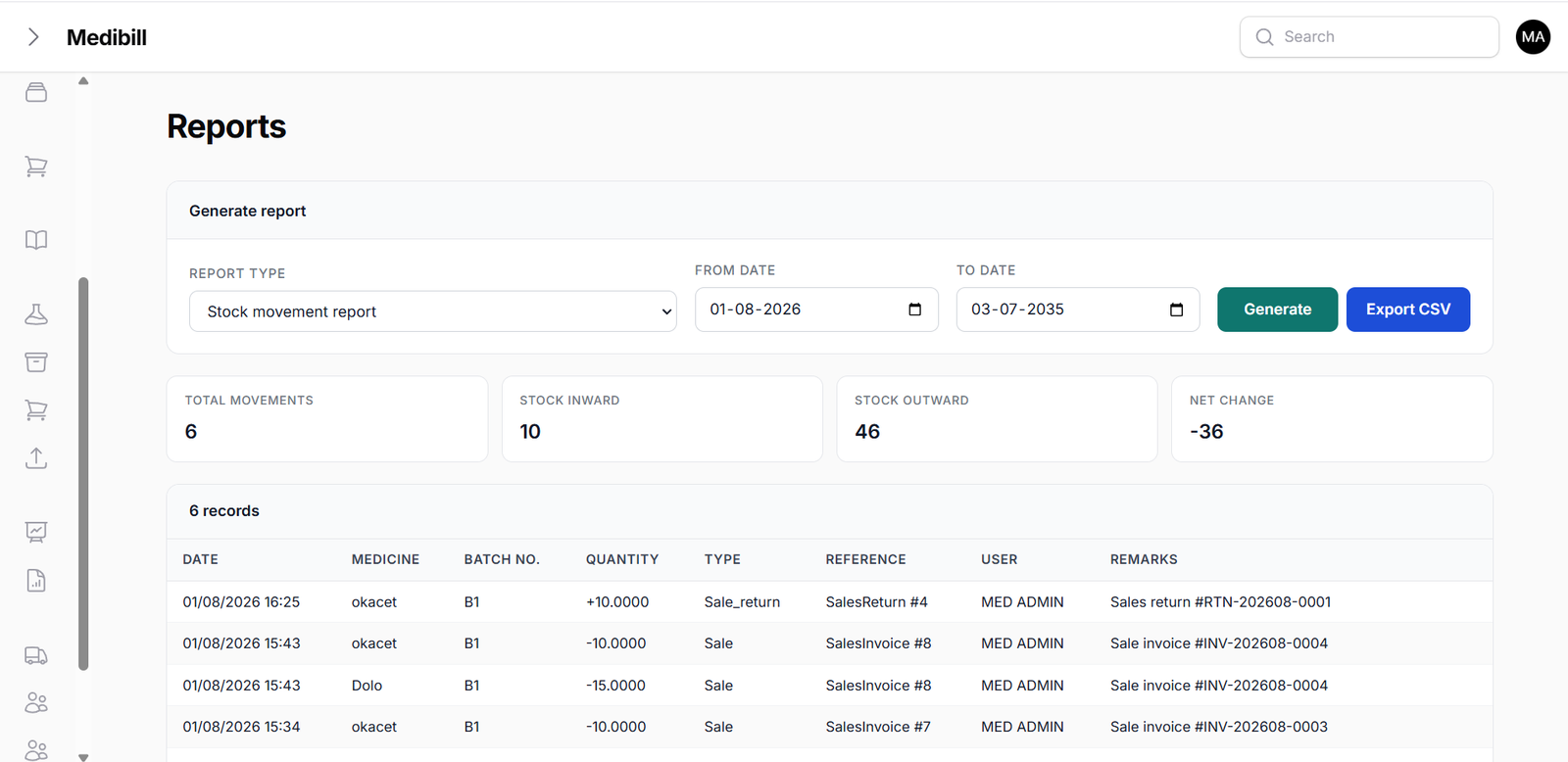Screen dimensions: 1568x762
Task: Click the Generate button
Action: point(1277,310)
